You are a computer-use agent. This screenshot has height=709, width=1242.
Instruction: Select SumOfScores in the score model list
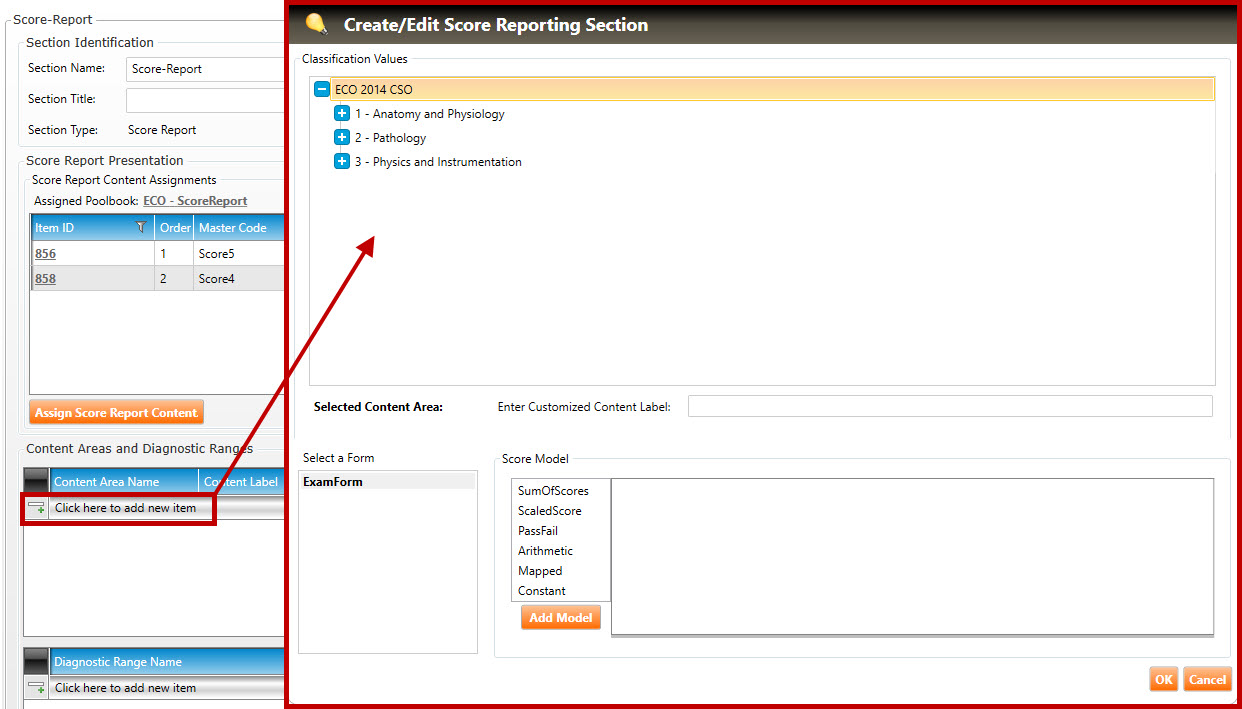[553, 491]
